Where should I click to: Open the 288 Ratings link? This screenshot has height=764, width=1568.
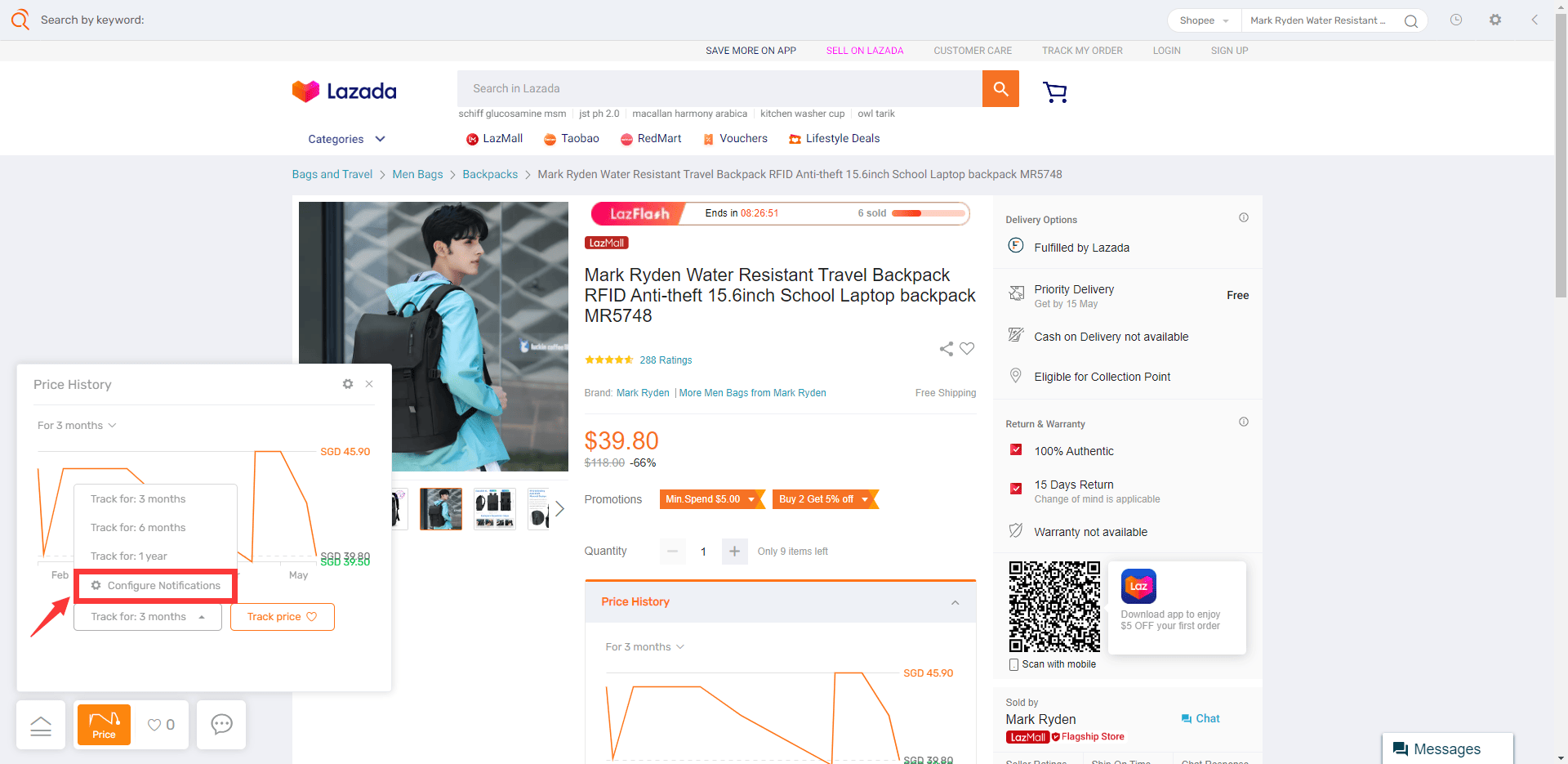[666, 360]
